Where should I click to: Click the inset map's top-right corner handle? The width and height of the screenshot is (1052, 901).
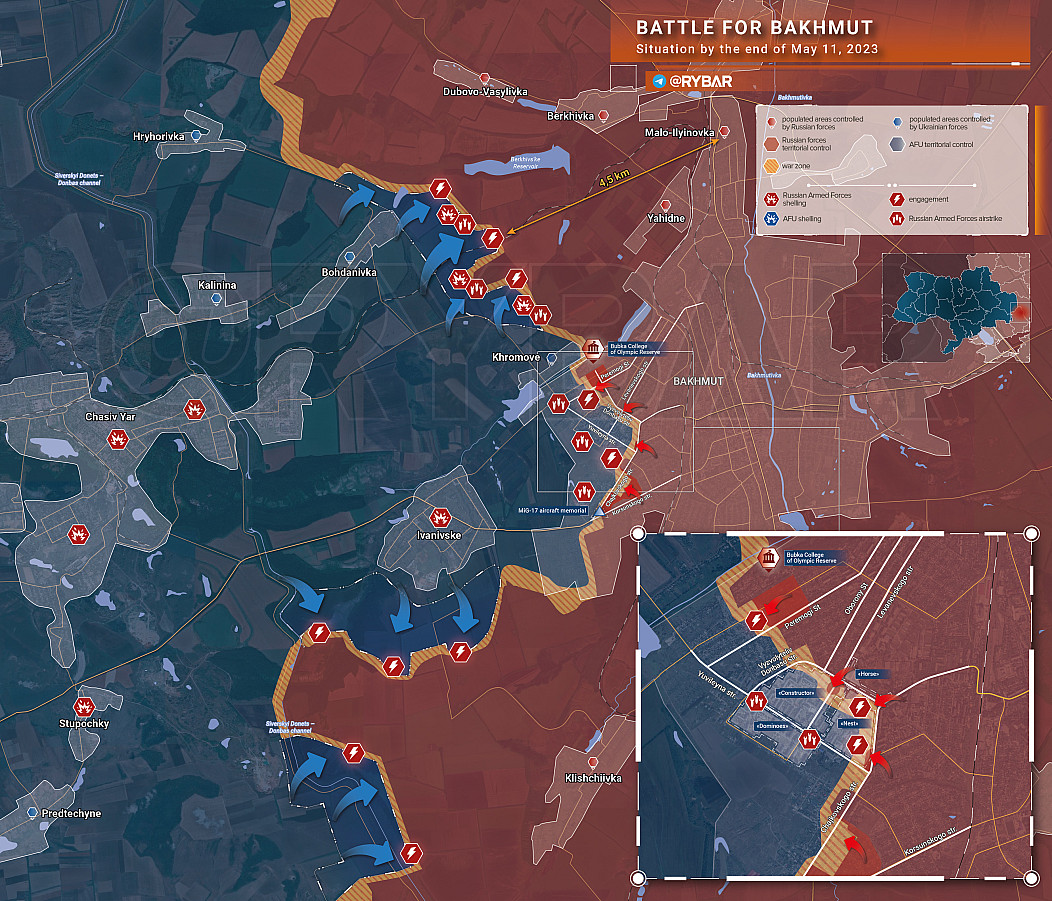1031,533
